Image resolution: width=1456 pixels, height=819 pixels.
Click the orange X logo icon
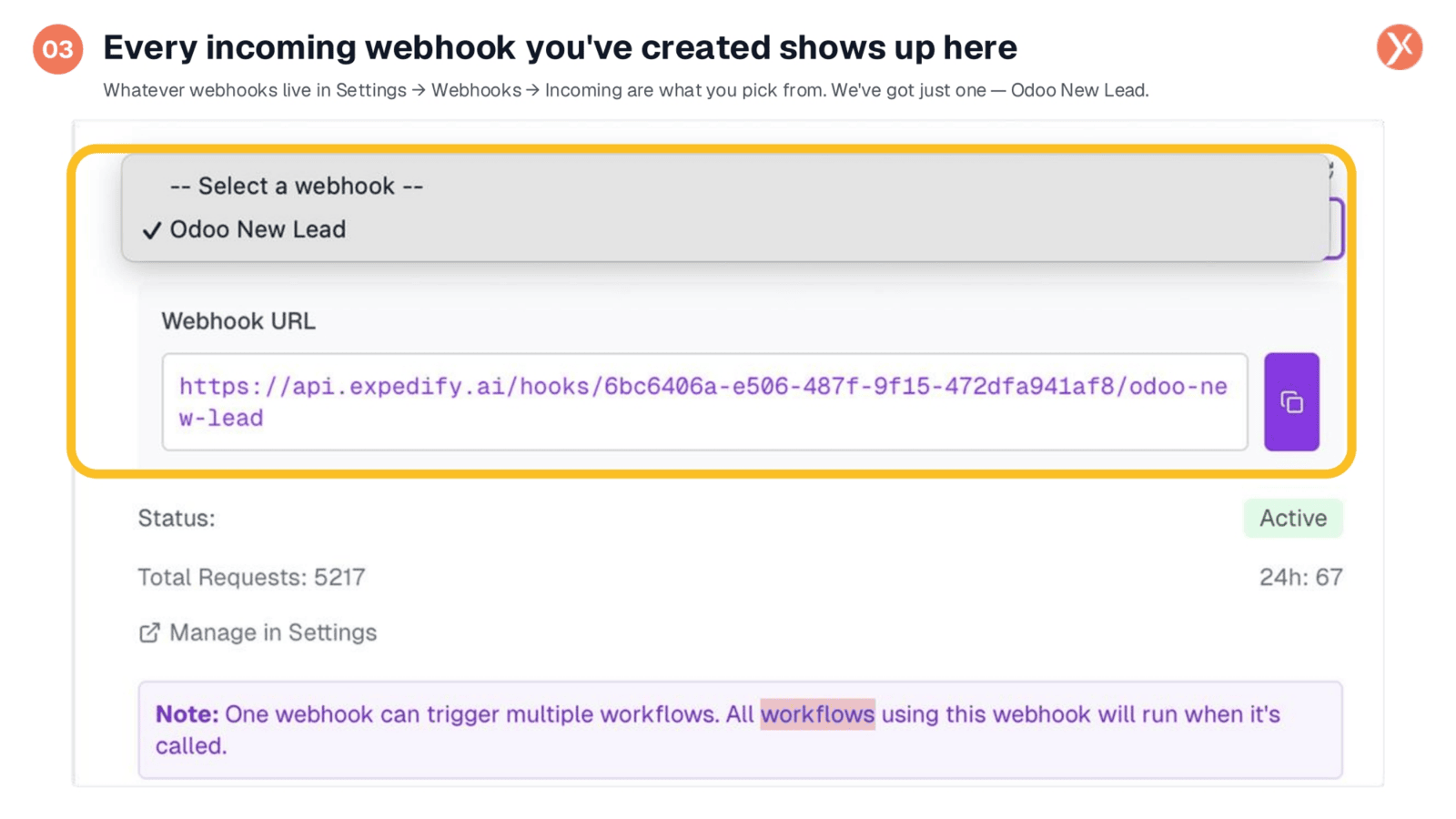click(1400, 47)
